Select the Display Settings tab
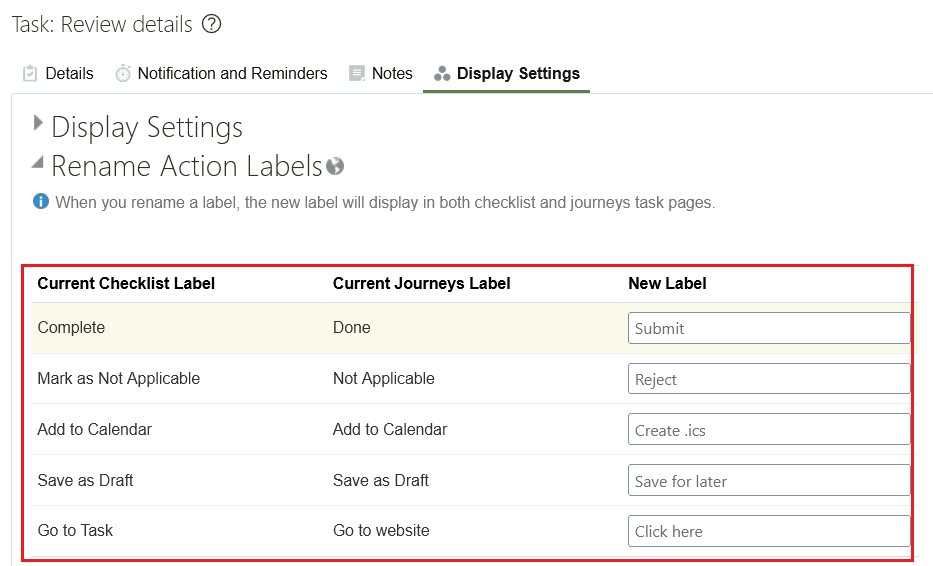The image size is (933, 566). click(x=518, y=73)
